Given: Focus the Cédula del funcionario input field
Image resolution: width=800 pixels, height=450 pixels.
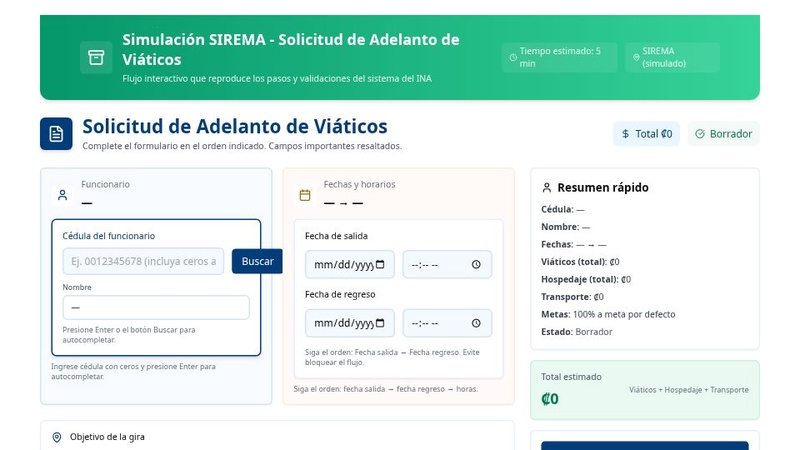Looking at the screenshot, I should click(x=143, y=261).
